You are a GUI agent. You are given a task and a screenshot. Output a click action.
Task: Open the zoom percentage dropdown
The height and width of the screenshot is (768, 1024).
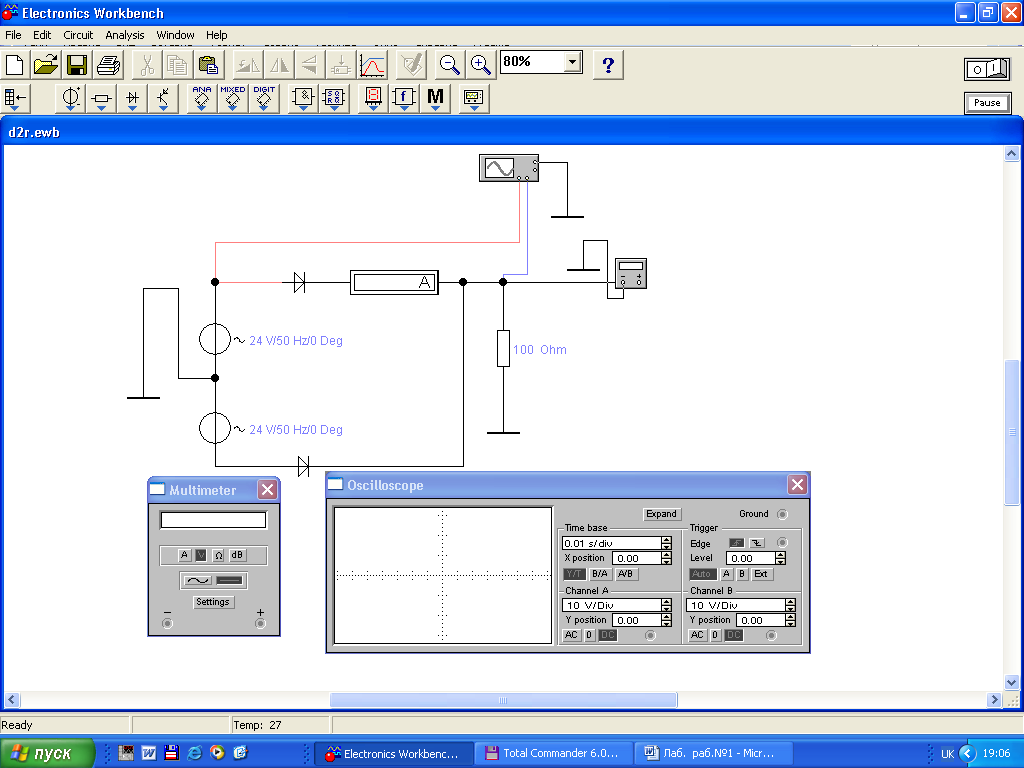click(x=572, y=62)
